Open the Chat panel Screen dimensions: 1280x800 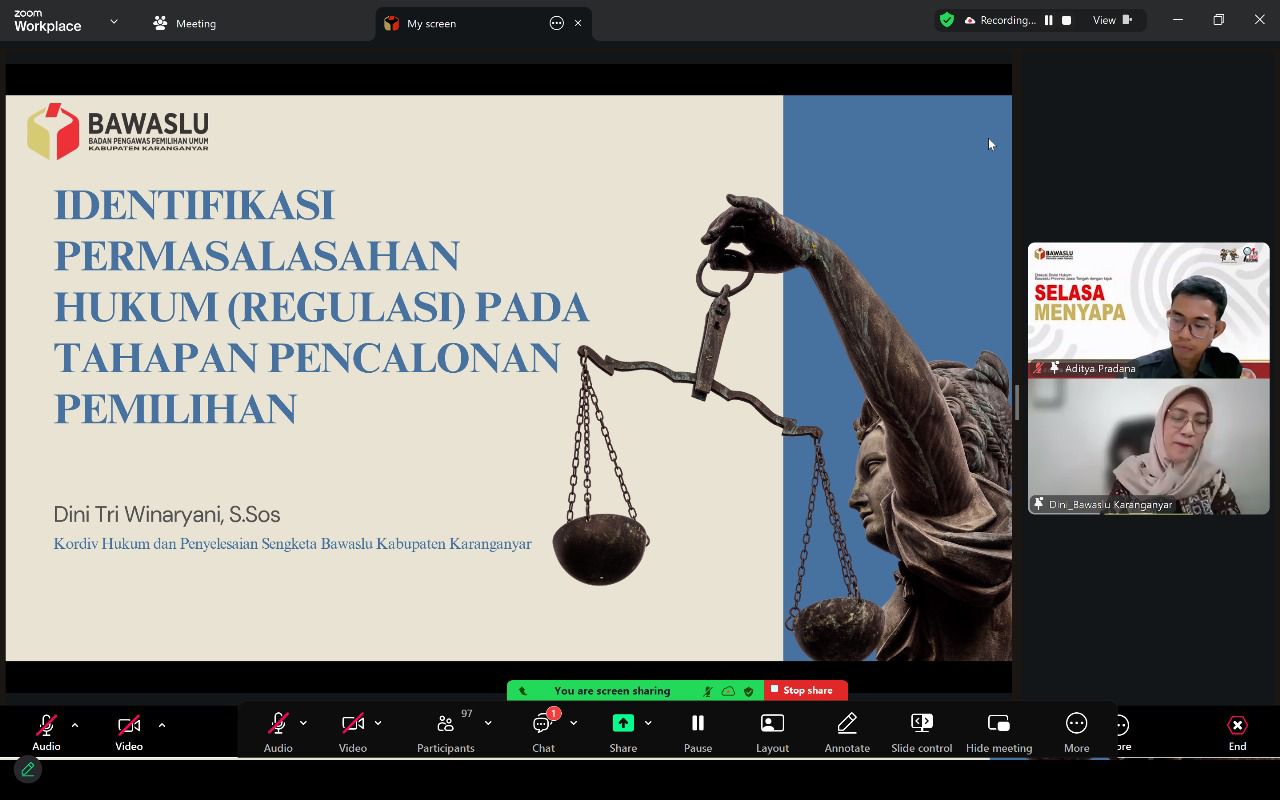click(x=543, y=732)
